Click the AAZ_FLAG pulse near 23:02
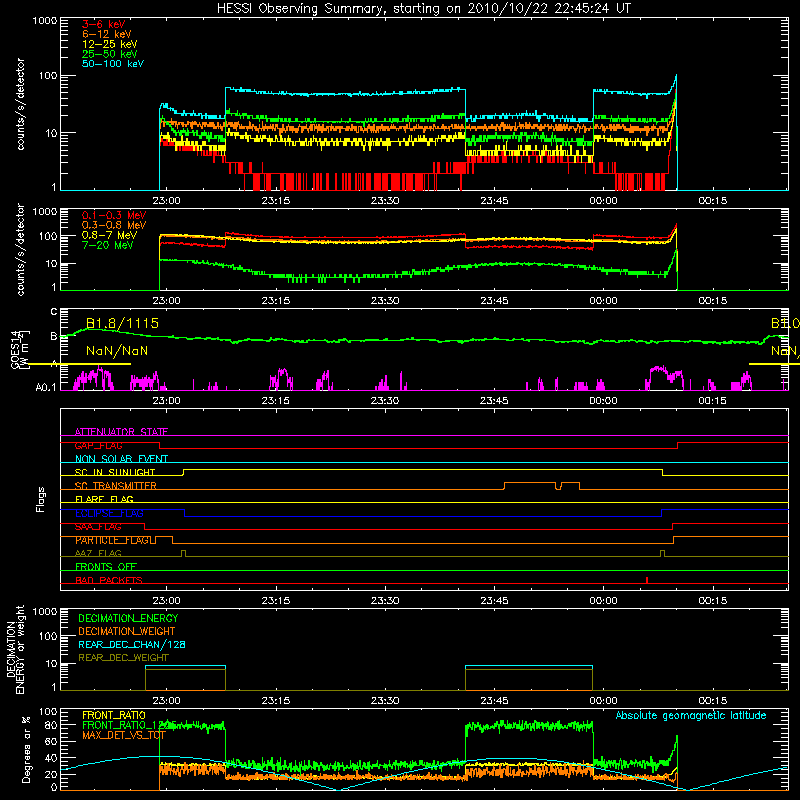Viewport: 800px width, 800px height. coord(184,553)
